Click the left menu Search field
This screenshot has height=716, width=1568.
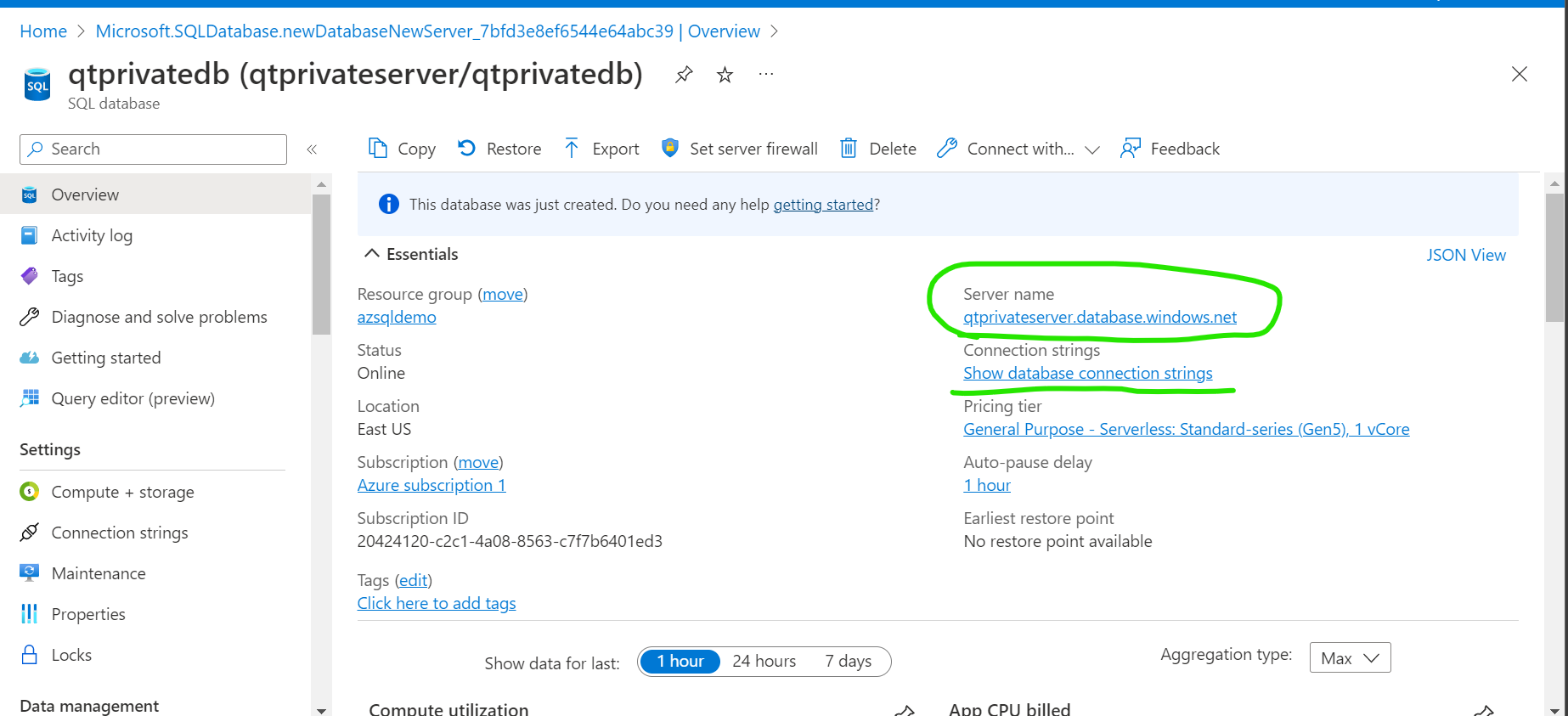click(153, 149)
